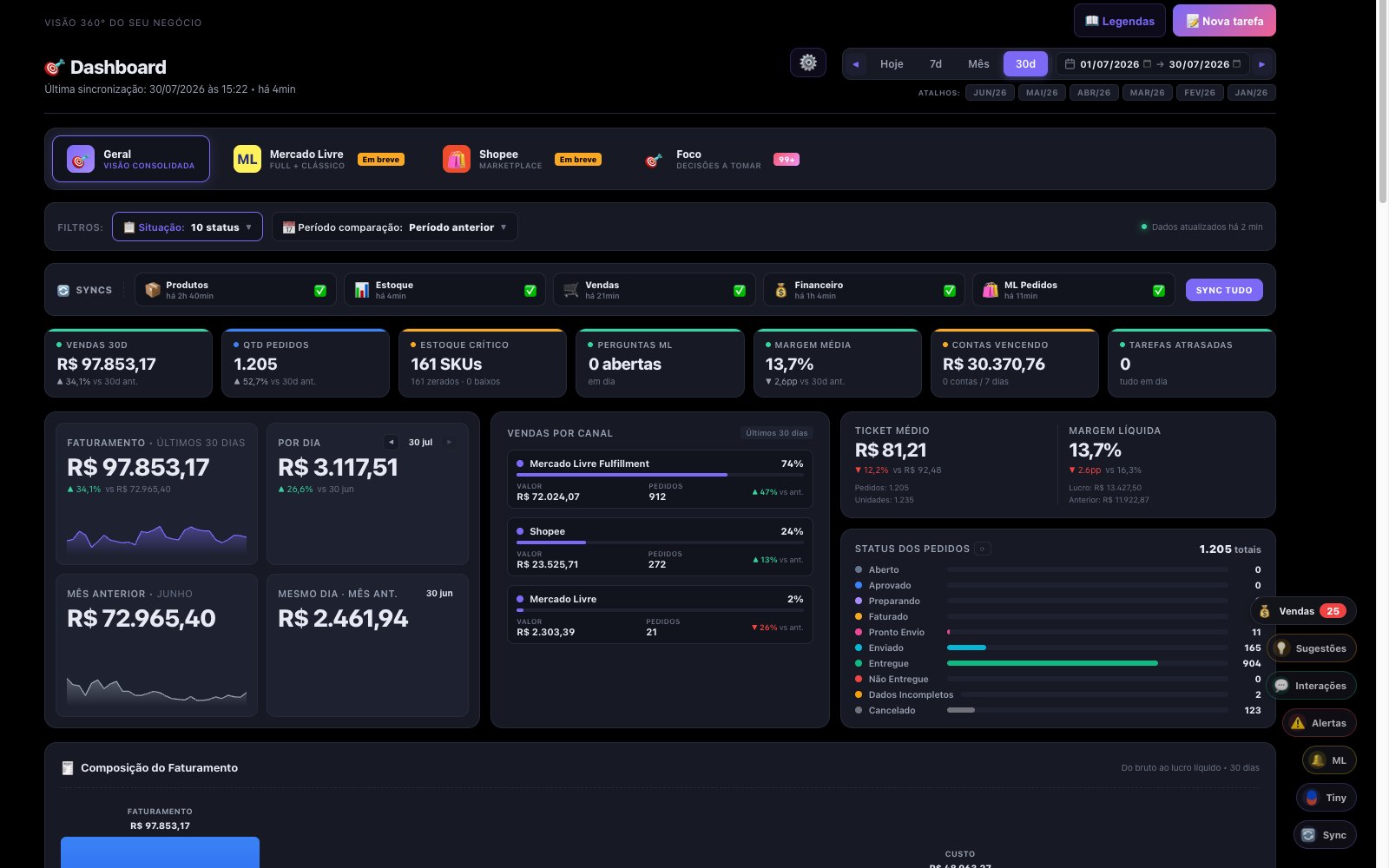This screenshot has height=868, width=1389.
Task: Open the Estoque Crítico KPI card
Action: tap(483, 363)
